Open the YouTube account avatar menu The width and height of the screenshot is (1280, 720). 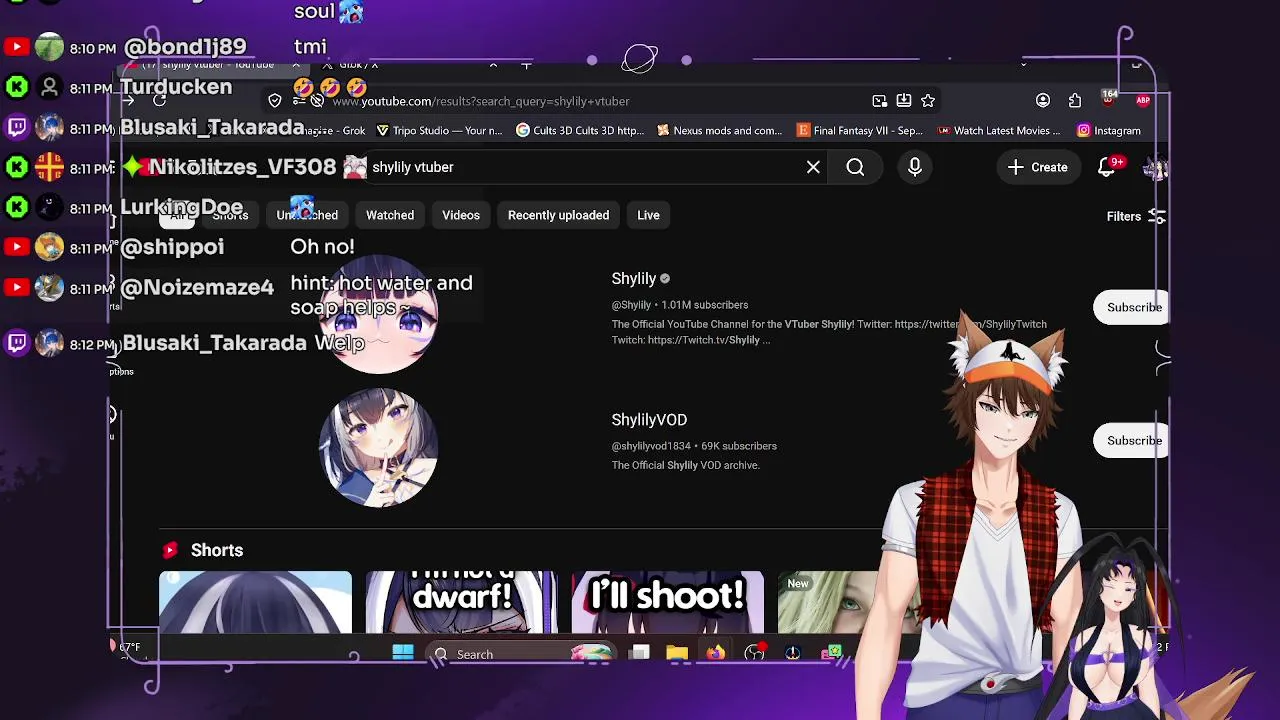click(x=1156, y=168)
